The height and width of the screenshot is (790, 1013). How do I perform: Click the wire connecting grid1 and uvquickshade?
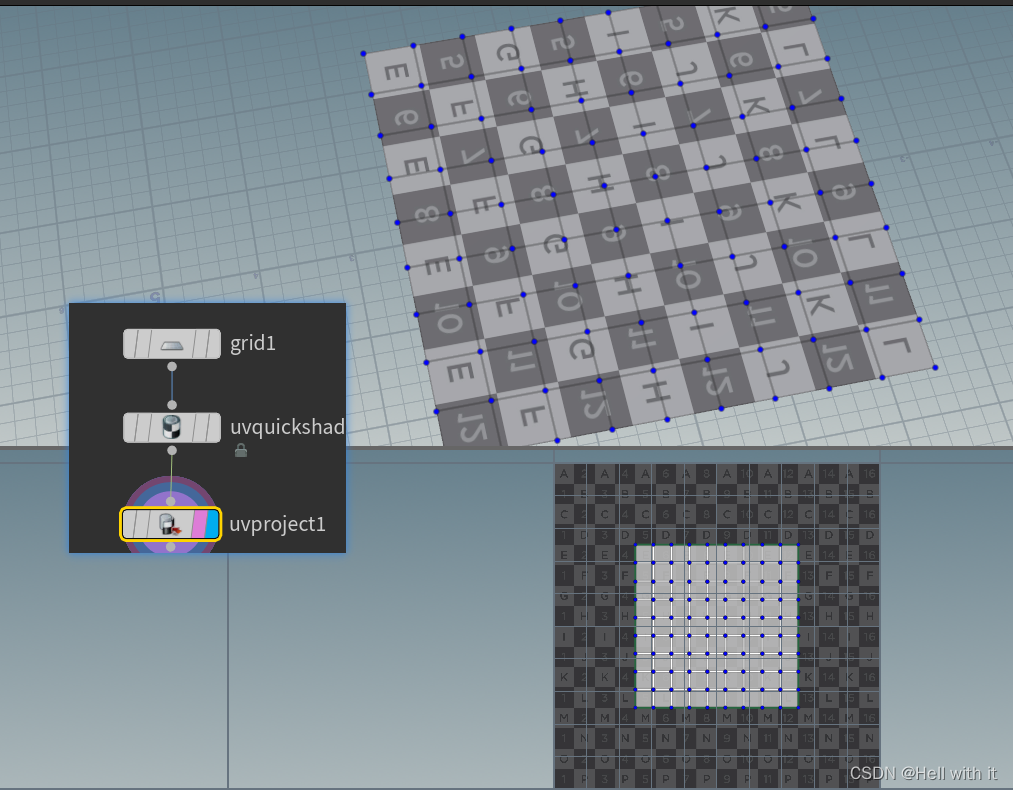[173, 384]
